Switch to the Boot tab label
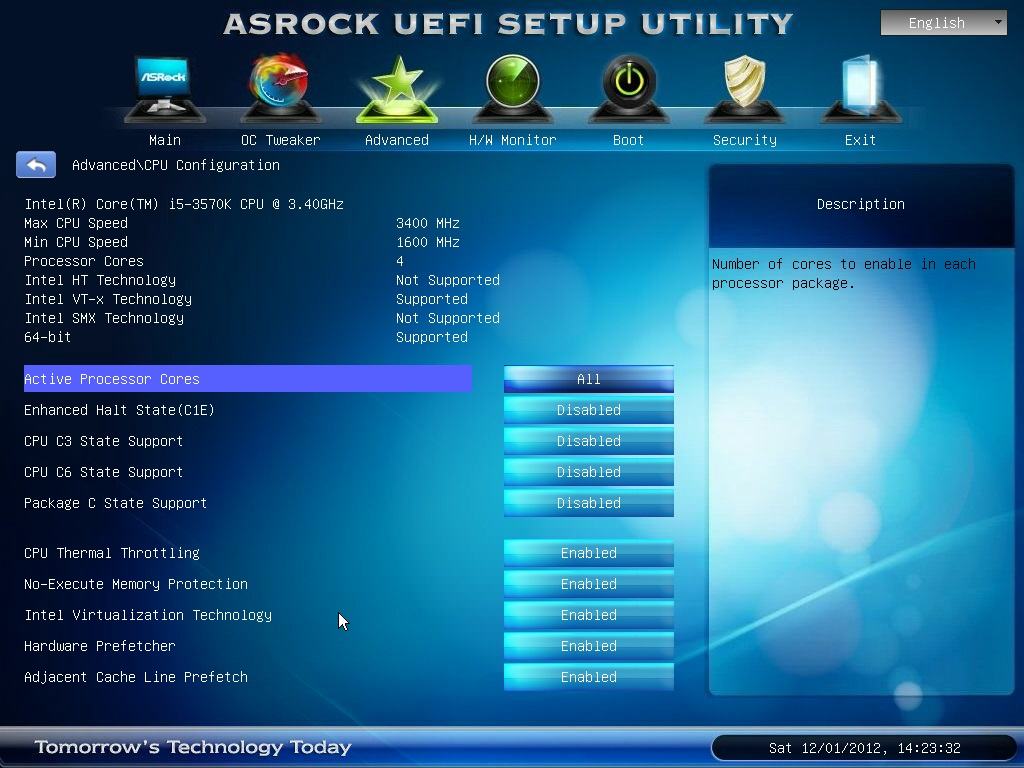Viewport: 1024px width, 768px height. click(x=628, y=140)
